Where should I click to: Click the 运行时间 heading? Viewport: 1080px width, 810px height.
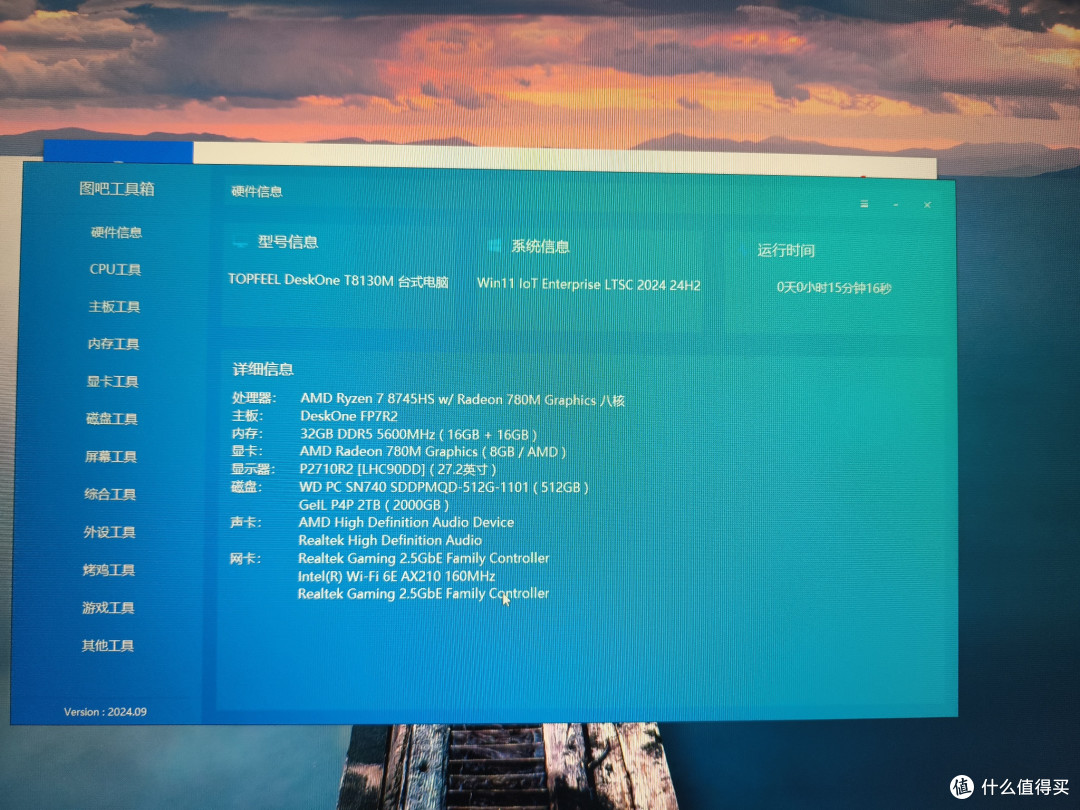tap(786, 250)
